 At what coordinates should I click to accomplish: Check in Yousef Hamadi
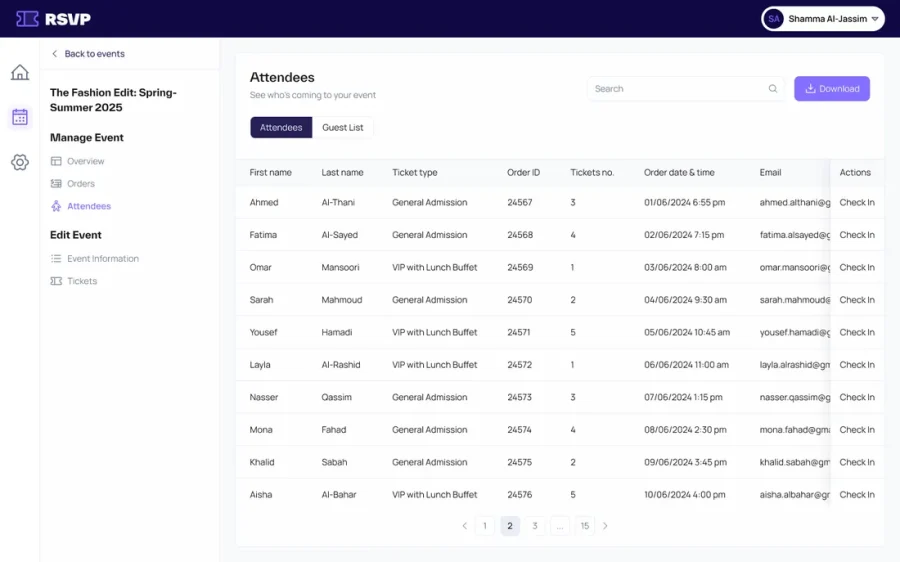pos(857,332)
